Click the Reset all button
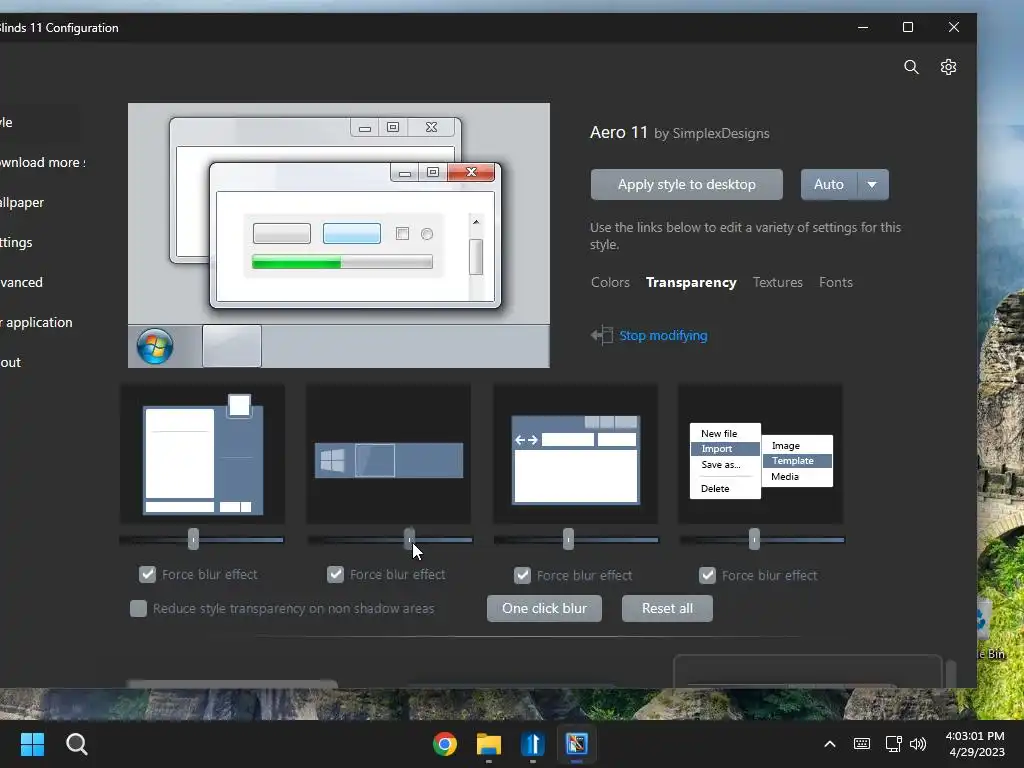Image resolution: width=1024 pixels, height=768 pixels. pyautogui.click(x=667, y=609)
